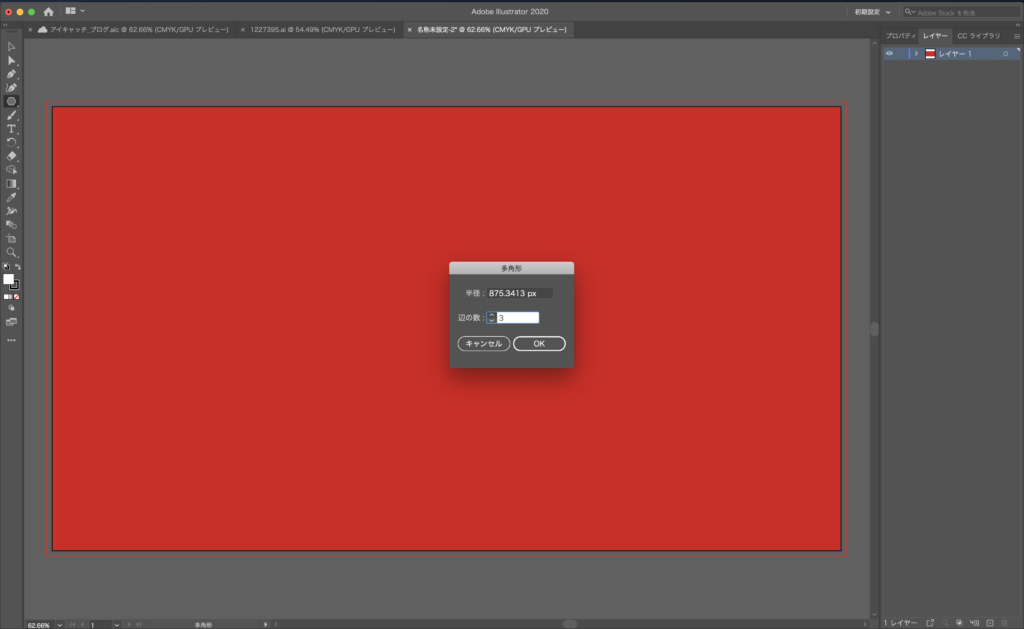Select the Eyedropper tool
1024x629 pixels.
coord(11,197)
